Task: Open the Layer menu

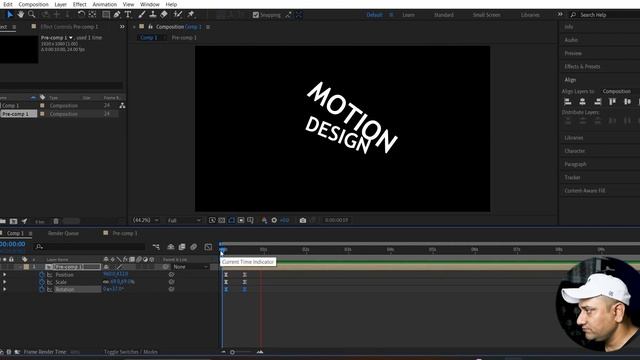Action: coord(60,4)
